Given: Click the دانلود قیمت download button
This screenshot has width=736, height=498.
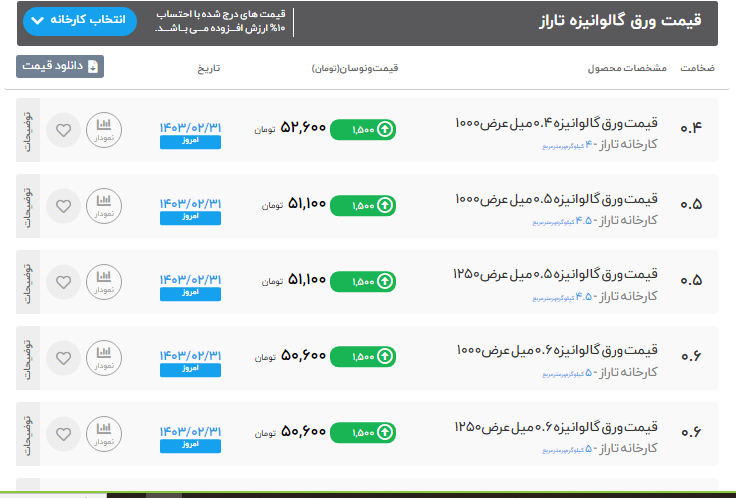Looking at the screenshot, I should point(60,67).
